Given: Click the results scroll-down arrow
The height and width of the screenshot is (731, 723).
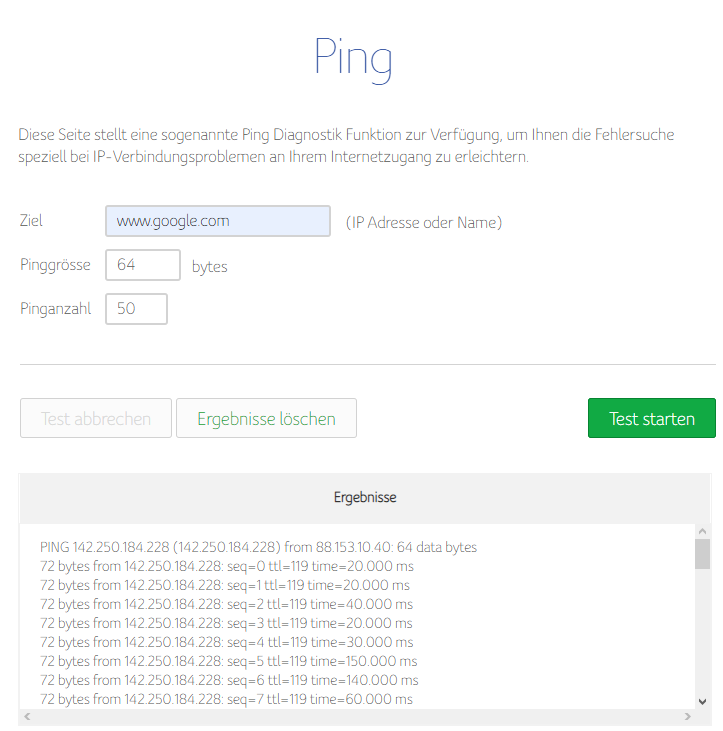Looking at the screenshot, I should (x=702, y=702).
